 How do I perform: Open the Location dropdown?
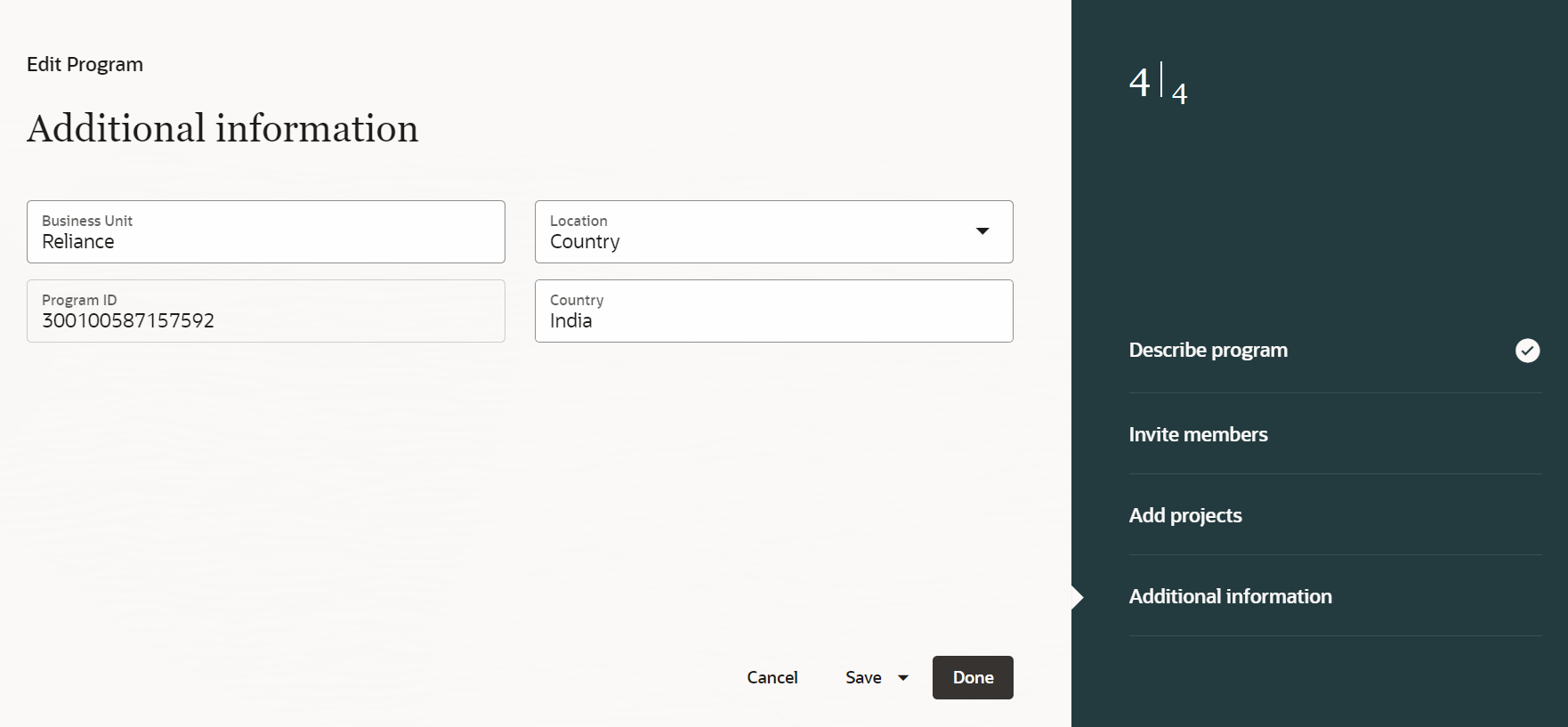[773, 231]
